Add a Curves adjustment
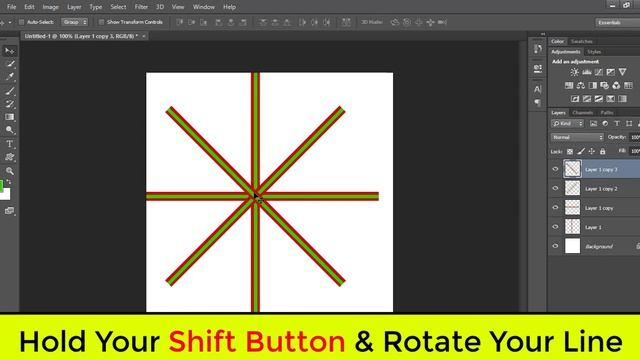640x360 pixels. 598,72
